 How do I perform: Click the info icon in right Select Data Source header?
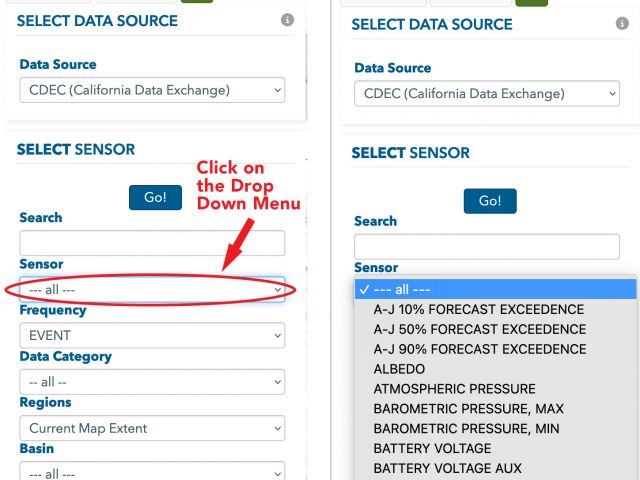[622, 23]
